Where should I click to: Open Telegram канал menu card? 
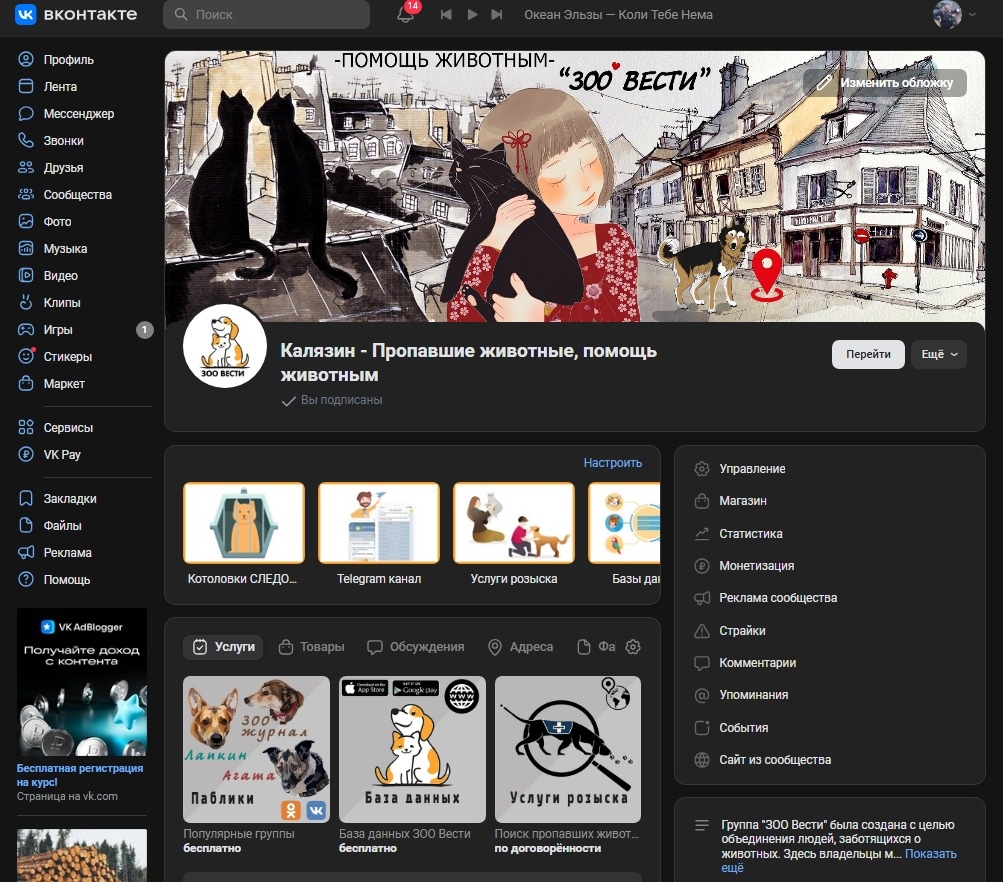[379, 534]
